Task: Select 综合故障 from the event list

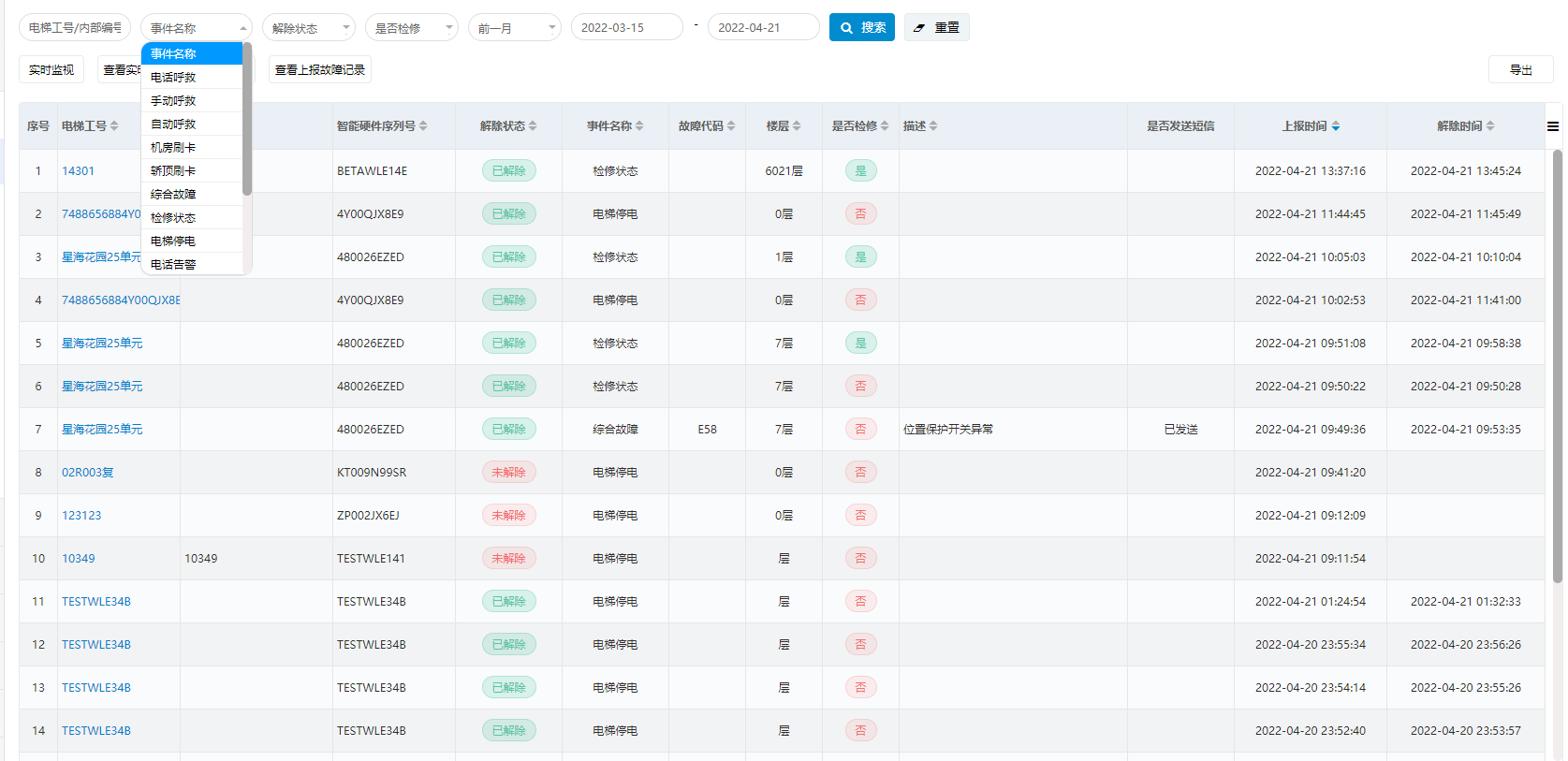Action: coord(173,195)
